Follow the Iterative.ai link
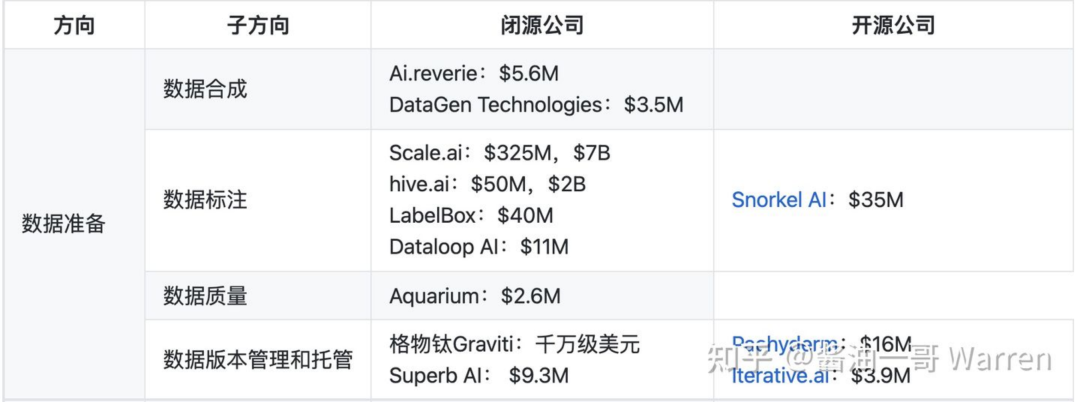Screen dimensions: 1080x402 [780, 376]
